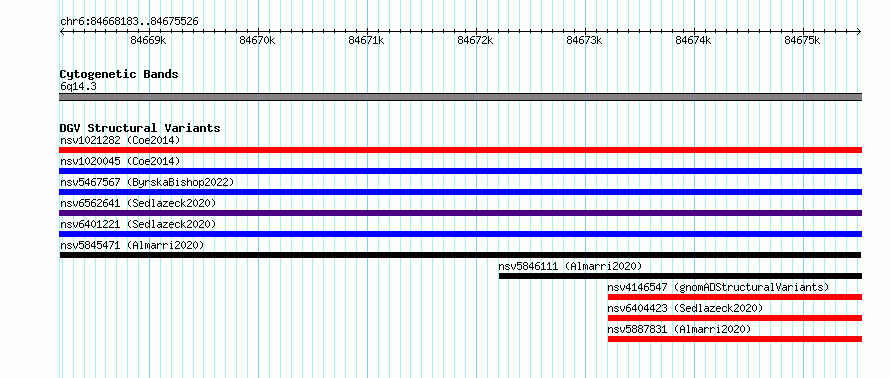Click the 84674k ruler tick label
This screenshot has width=890, height=378.
tap(693, 40)
